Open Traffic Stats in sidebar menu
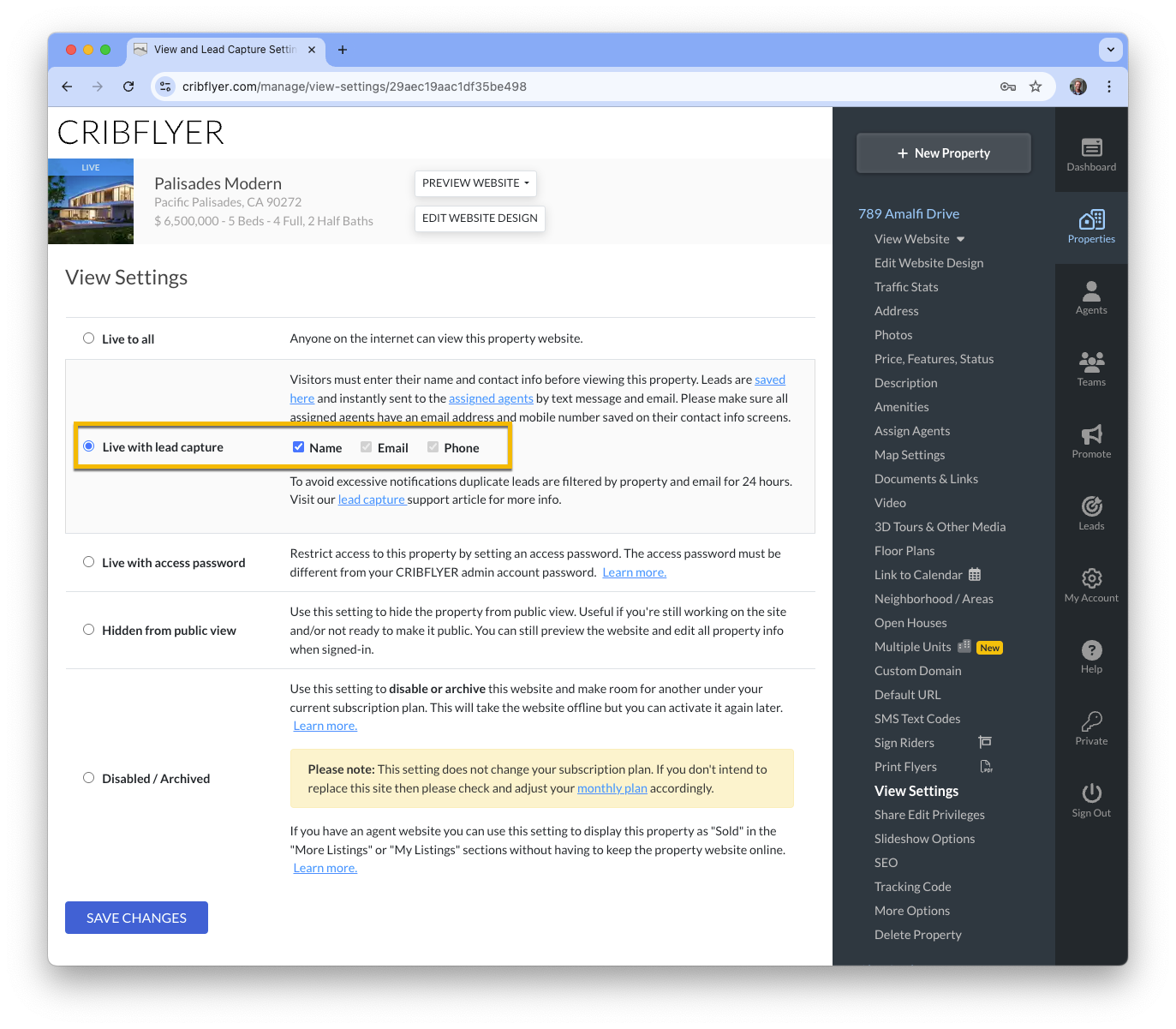 (906, 287)
